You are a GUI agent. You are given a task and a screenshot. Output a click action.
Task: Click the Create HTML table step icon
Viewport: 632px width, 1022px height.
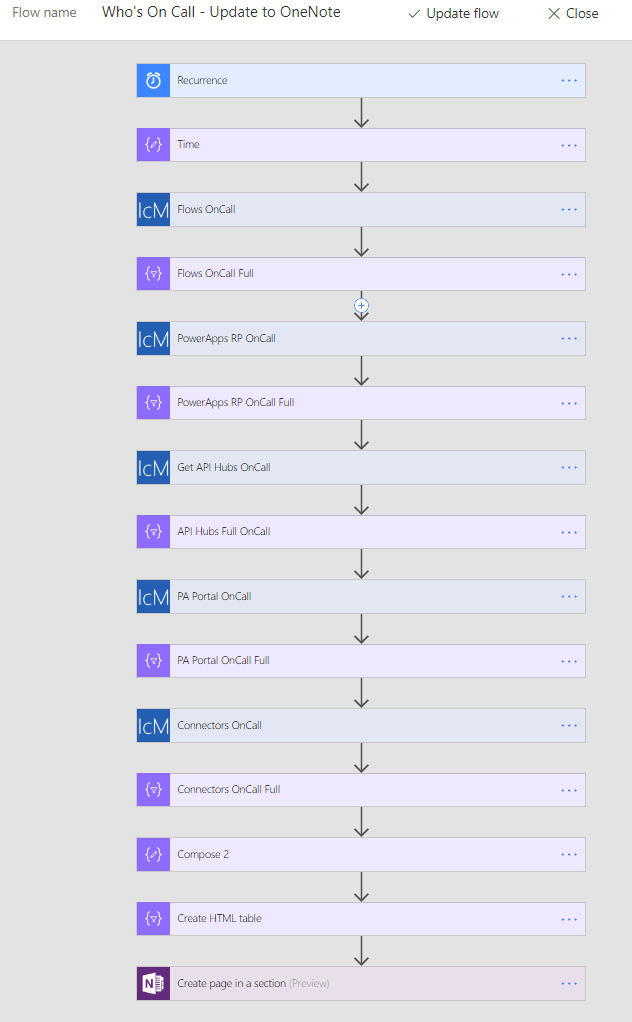pyautogui.click(x=153, y=919)
